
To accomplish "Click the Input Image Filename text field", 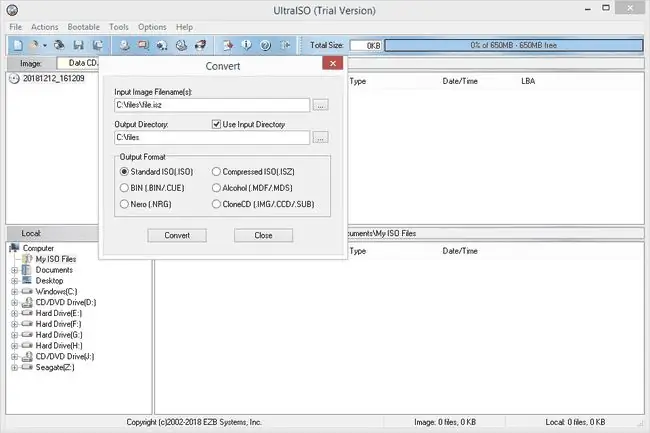I will 212,105.
